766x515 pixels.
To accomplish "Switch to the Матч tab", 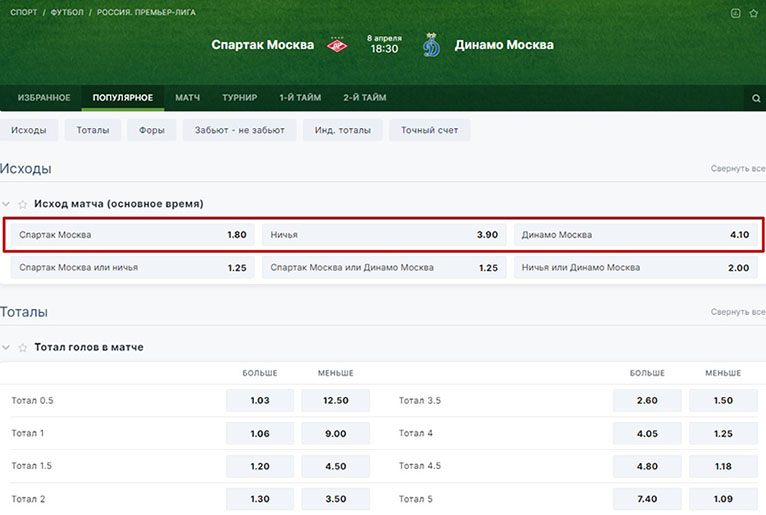I will (x=187, y=98).
